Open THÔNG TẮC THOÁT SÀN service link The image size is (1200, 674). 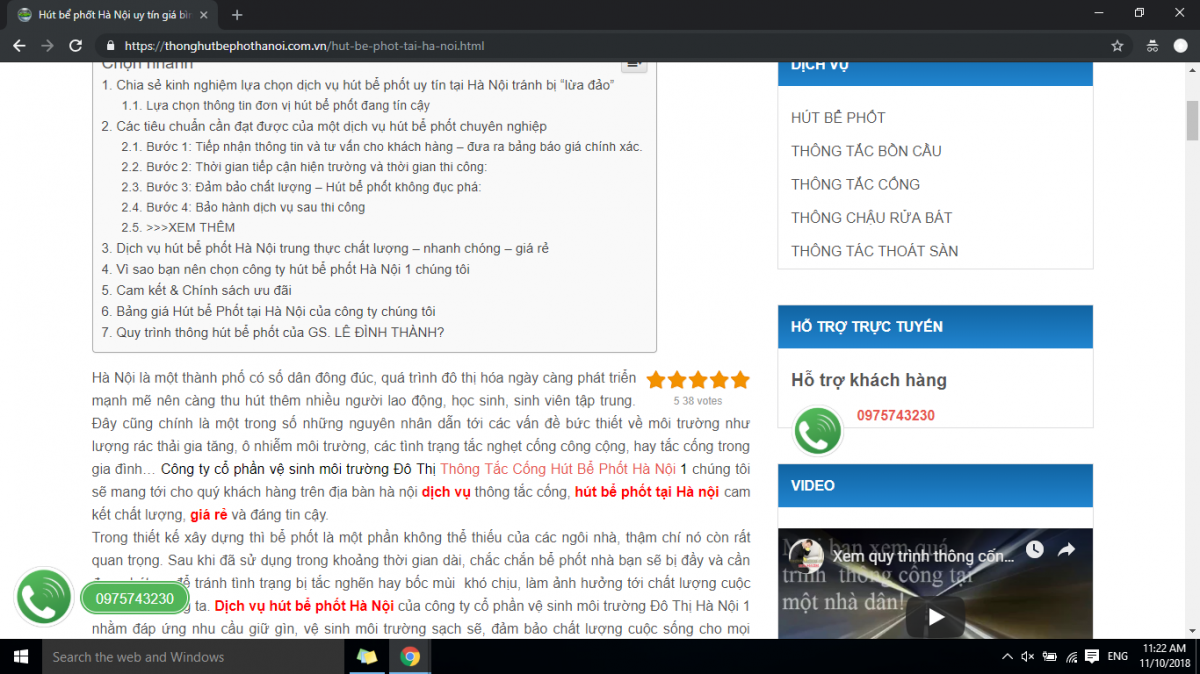tap(874, 251)
